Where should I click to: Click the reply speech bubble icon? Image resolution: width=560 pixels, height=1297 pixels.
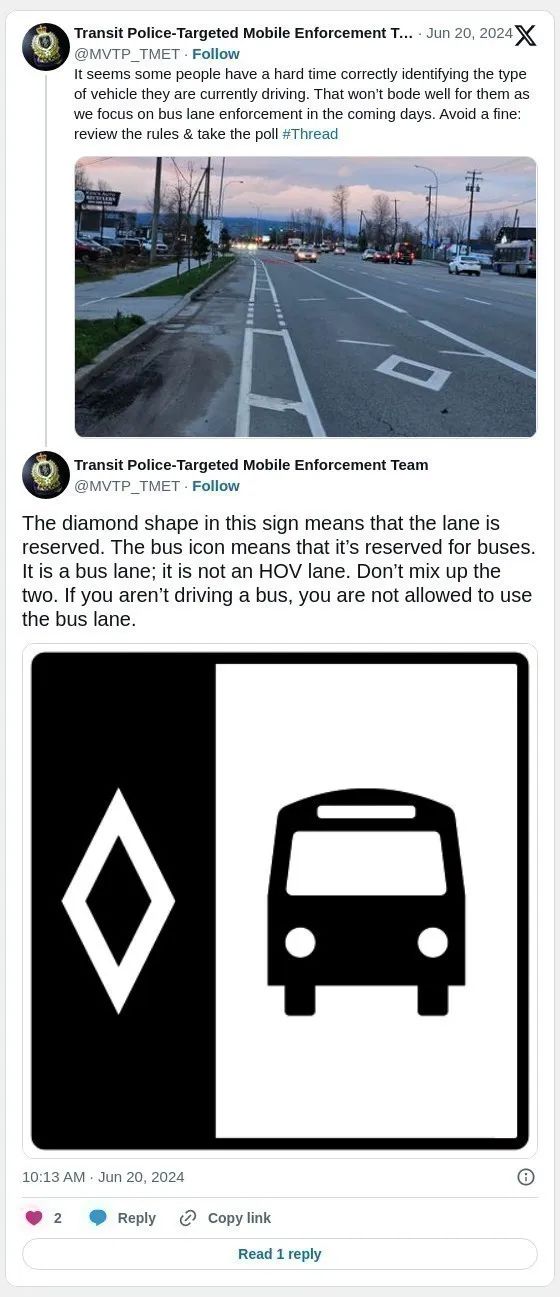98,1218
